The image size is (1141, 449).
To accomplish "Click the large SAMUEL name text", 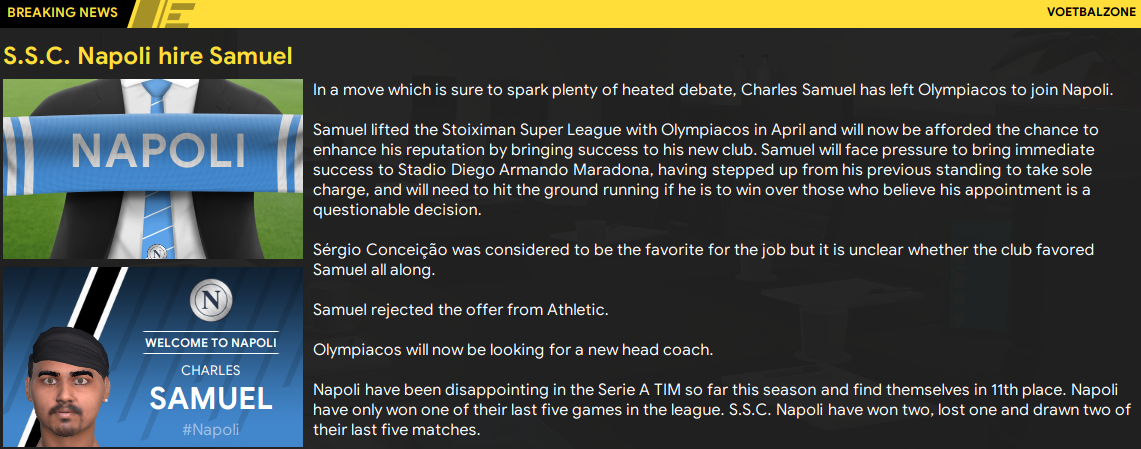I will click(210, 399).
